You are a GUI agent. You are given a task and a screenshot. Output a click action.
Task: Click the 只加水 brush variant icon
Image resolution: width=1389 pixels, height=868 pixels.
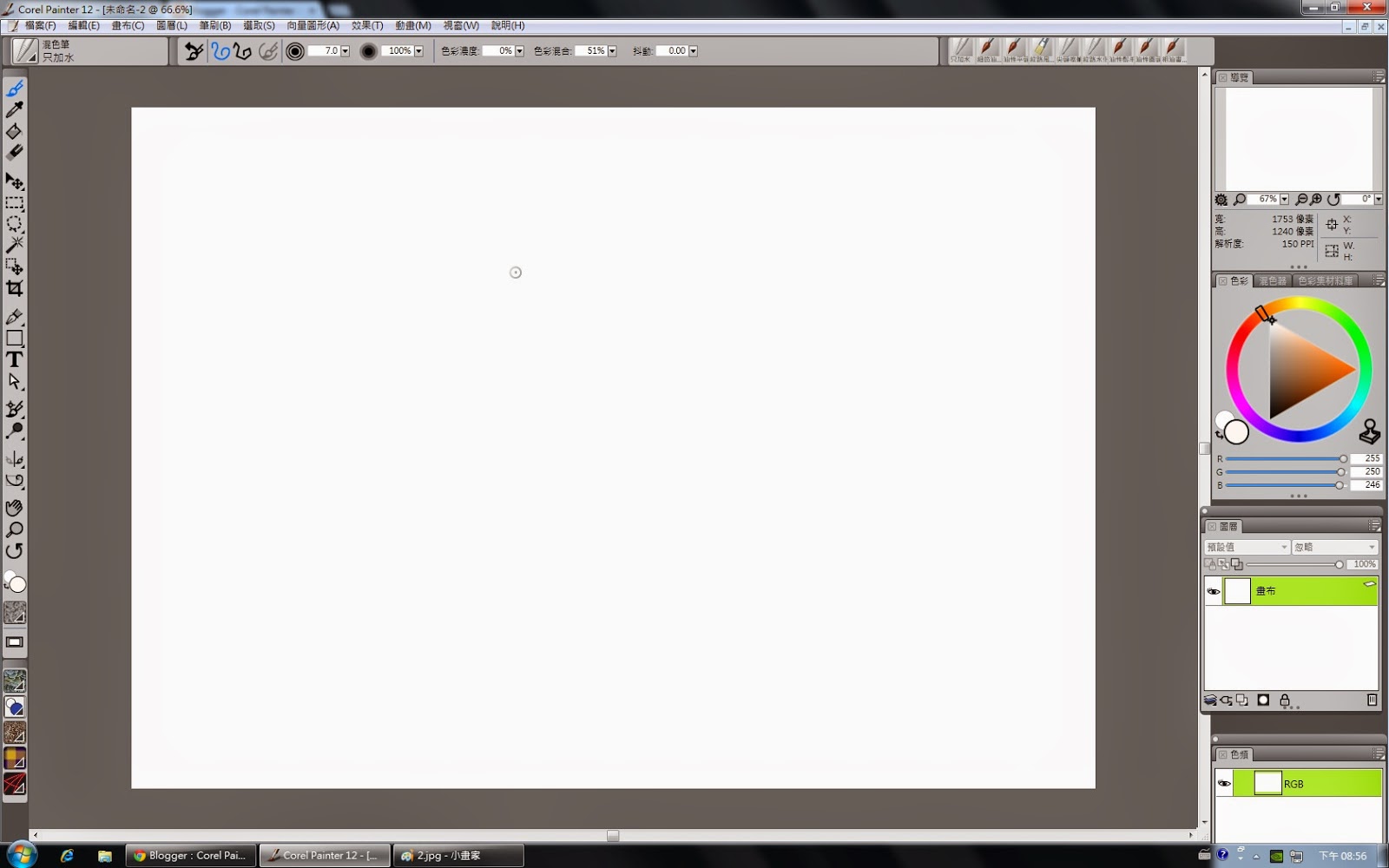click(960, 48)
